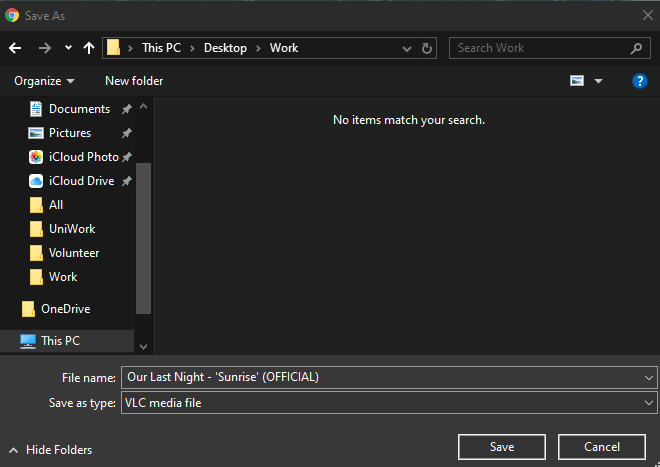Screen dimensions: 660x467
Task: Collapse the pane with Hide Folders
Action: tap(51, 450)
